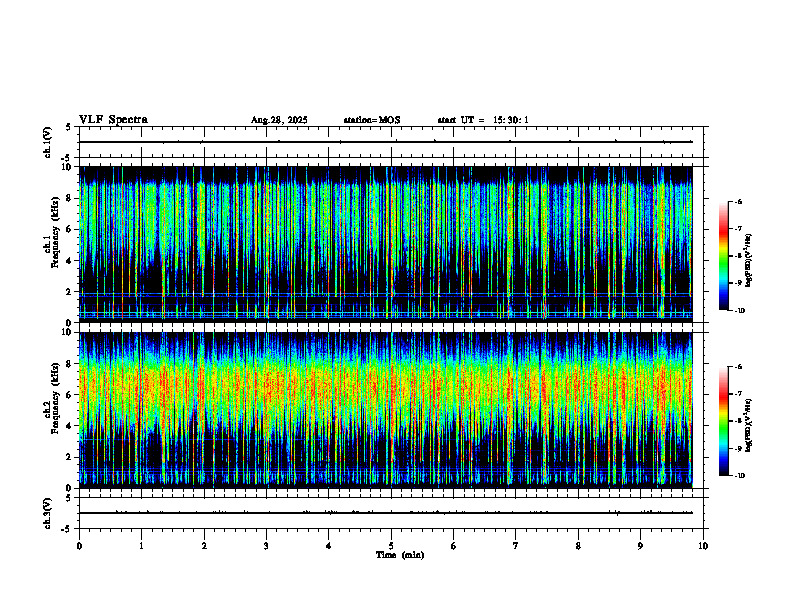Click the "ch.1(V)" waveform axis label
The width and height of the screenshot is (792, 612).
(x=48, y=142)
